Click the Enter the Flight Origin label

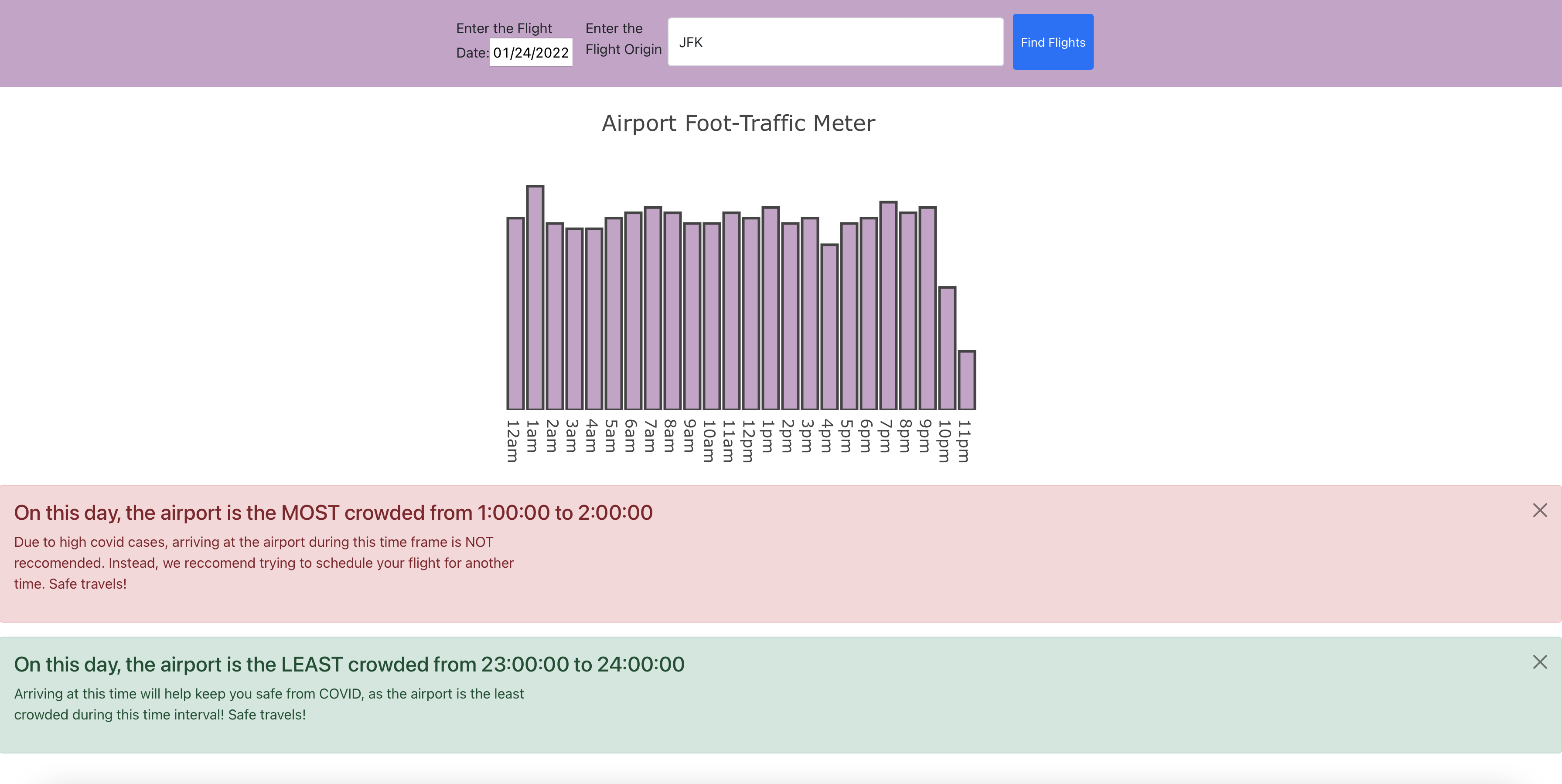click(623, 39)
